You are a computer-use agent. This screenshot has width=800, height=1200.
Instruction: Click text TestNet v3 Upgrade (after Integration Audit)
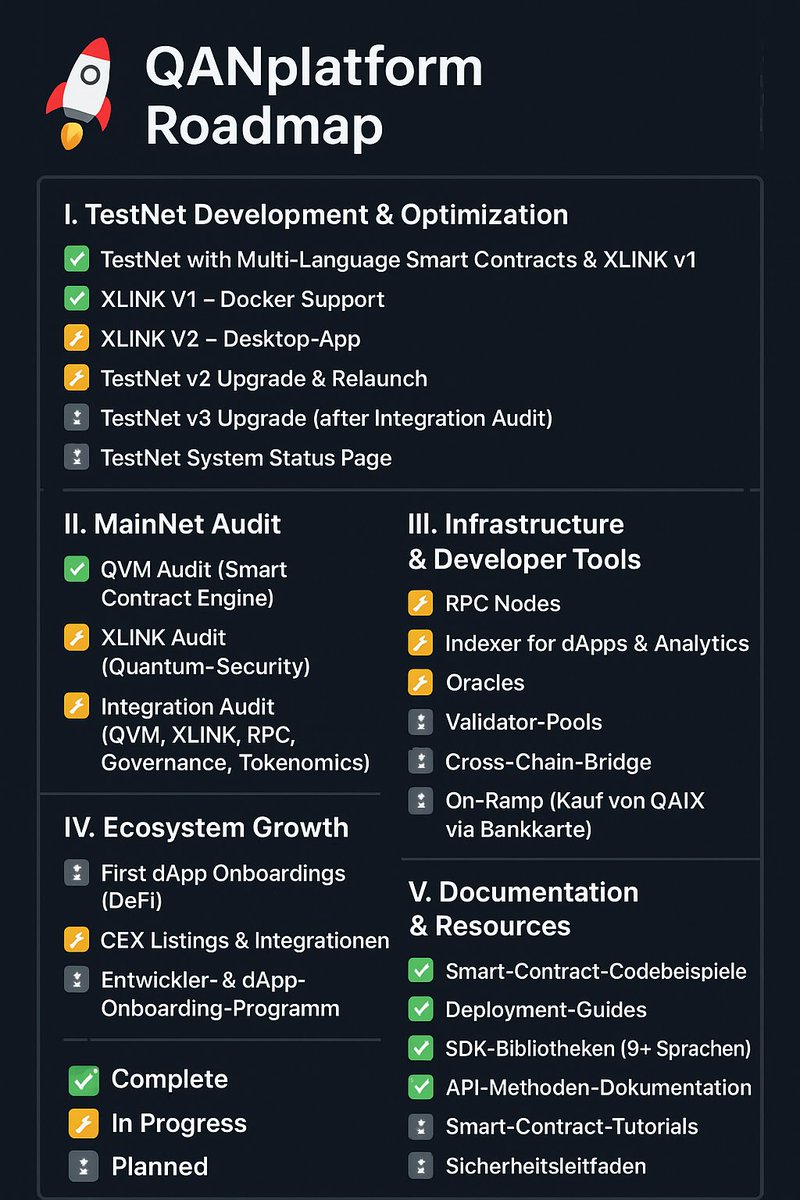click(x=326, y=418)
